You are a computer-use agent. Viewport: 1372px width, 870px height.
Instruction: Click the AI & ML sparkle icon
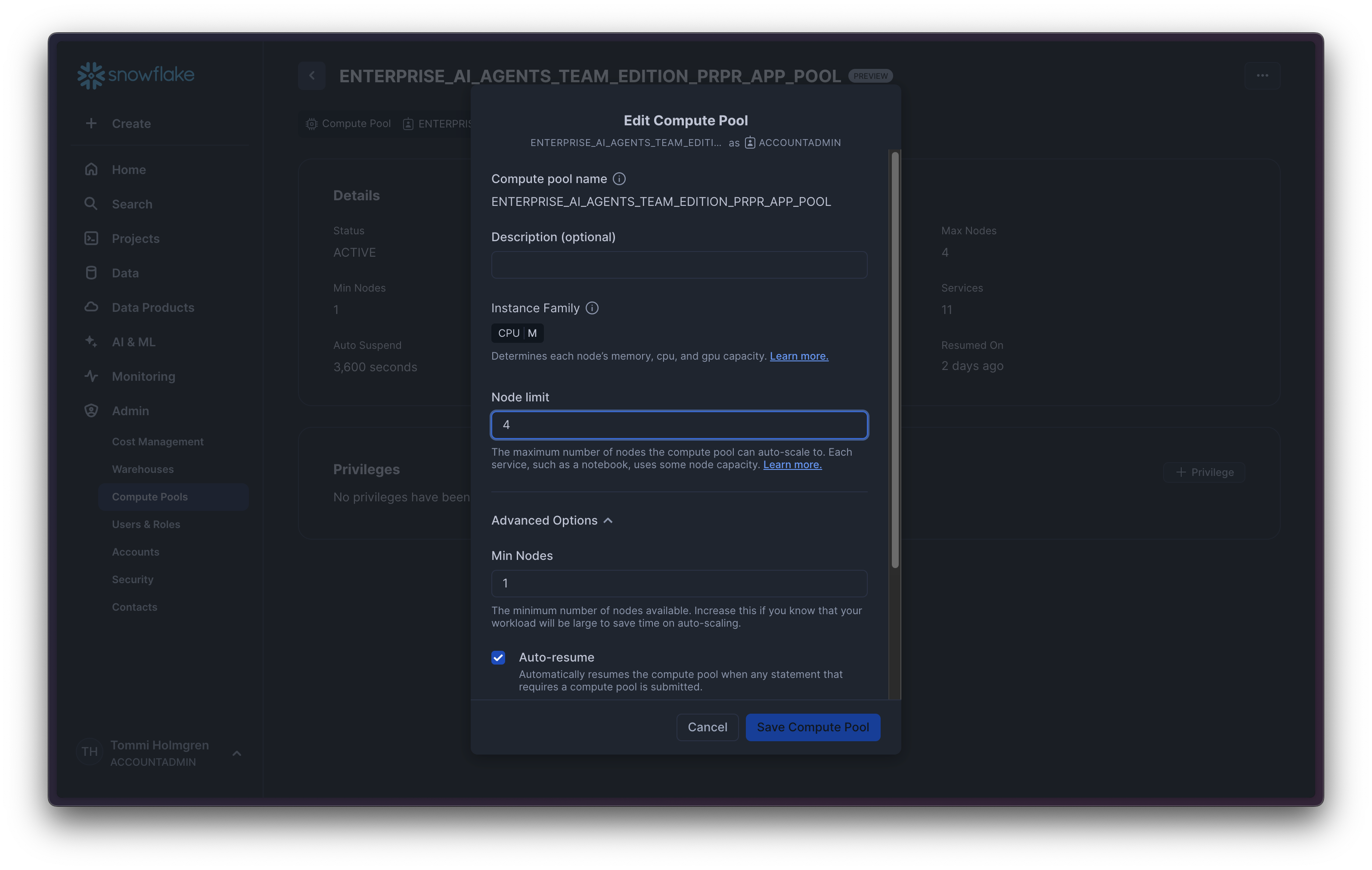91,341
